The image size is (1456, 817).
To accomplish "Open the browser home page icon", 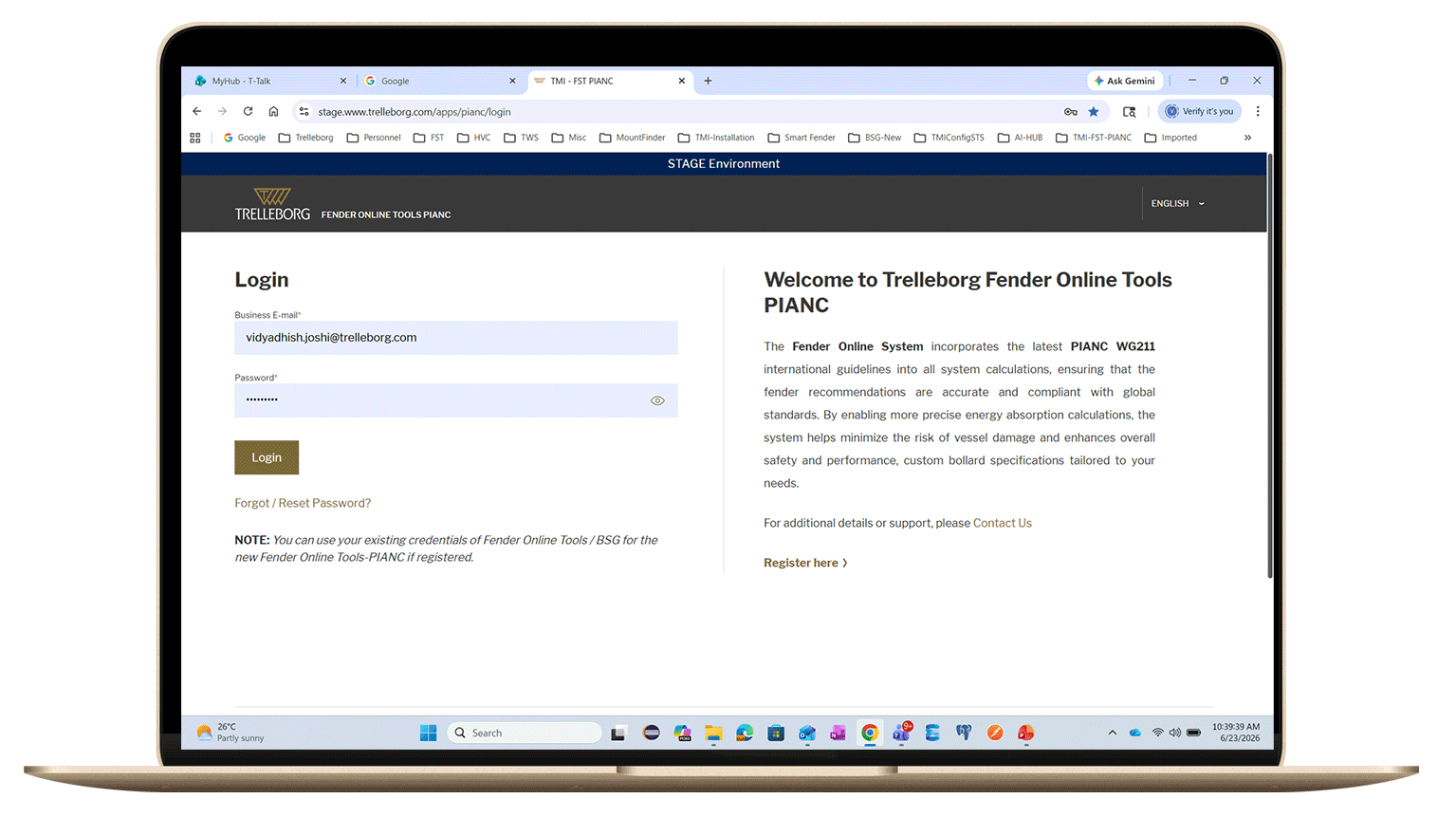I will point(273,111).
